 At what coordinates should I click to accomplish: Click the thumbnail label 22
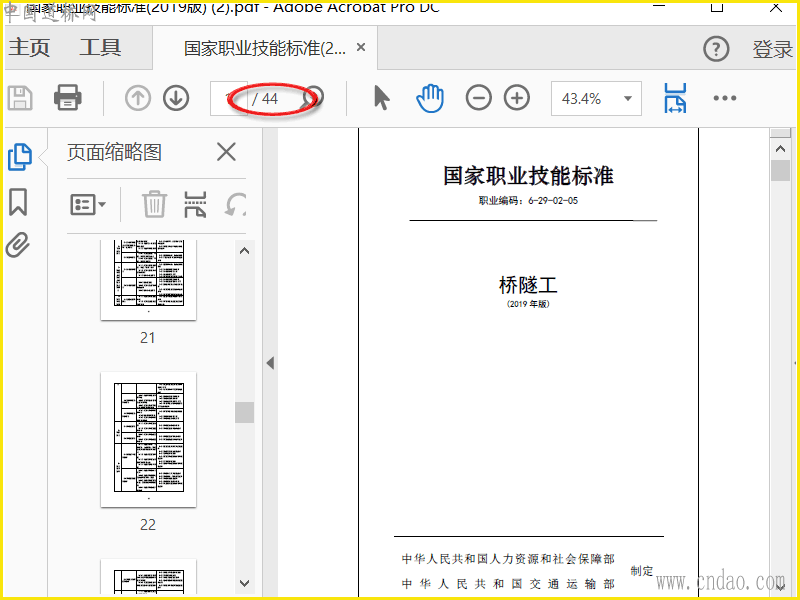pos(148,524)
